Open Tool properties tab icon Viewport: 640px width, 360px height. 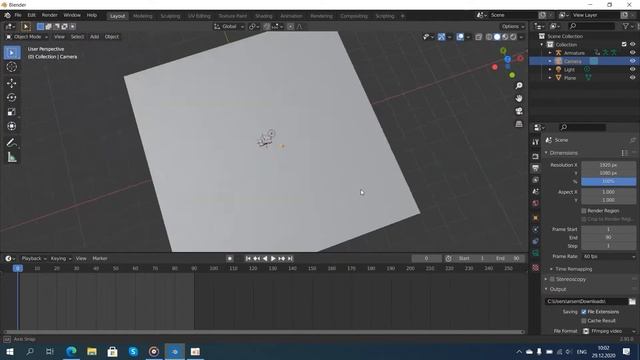(536, 142)
